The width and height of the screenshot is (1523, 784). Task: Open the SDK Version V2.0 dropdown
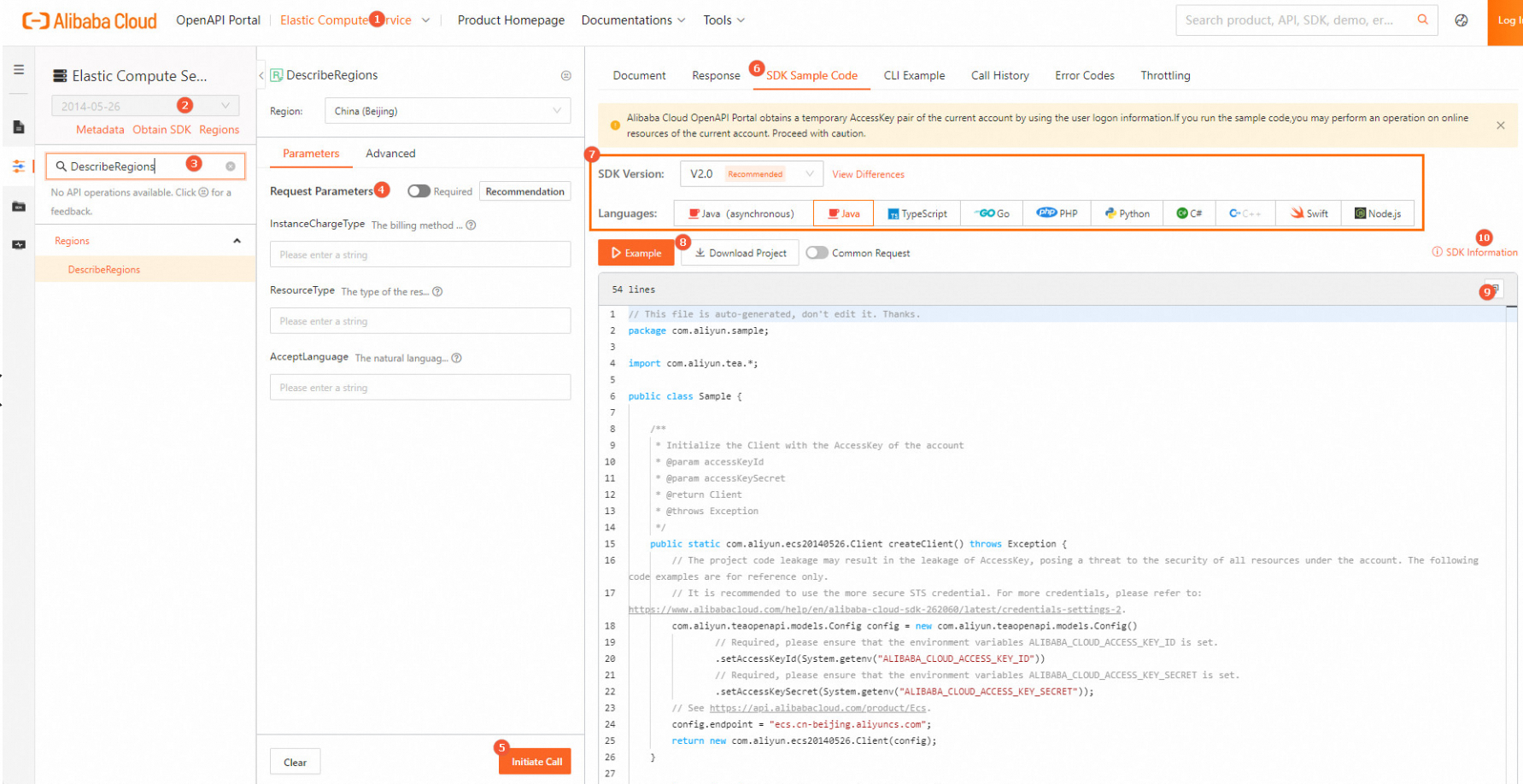tap(752, 174)
